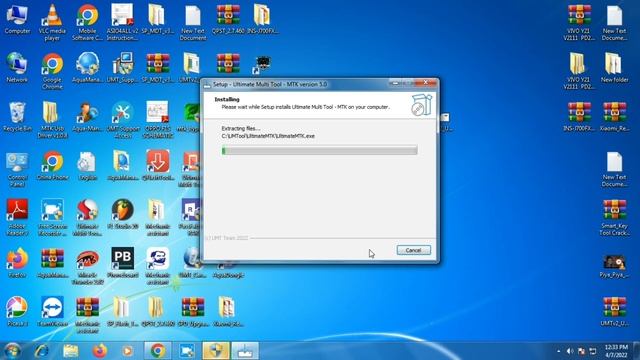
Task: Select the New folder desktop icon
Action: pyautogui.click(x=614, y=68)
